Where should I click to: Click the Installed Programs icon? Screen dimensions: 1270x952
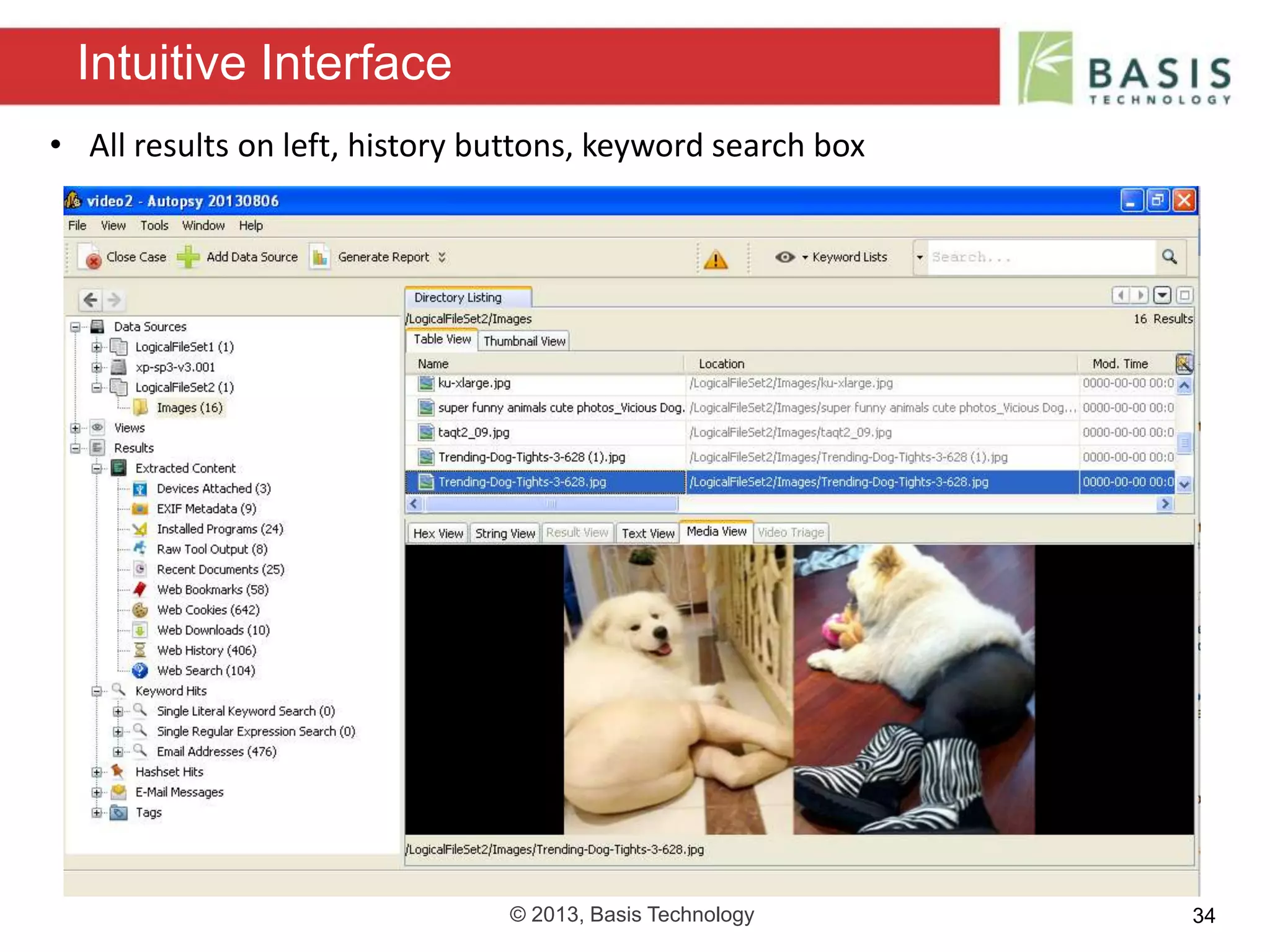(x=140, y=529)
